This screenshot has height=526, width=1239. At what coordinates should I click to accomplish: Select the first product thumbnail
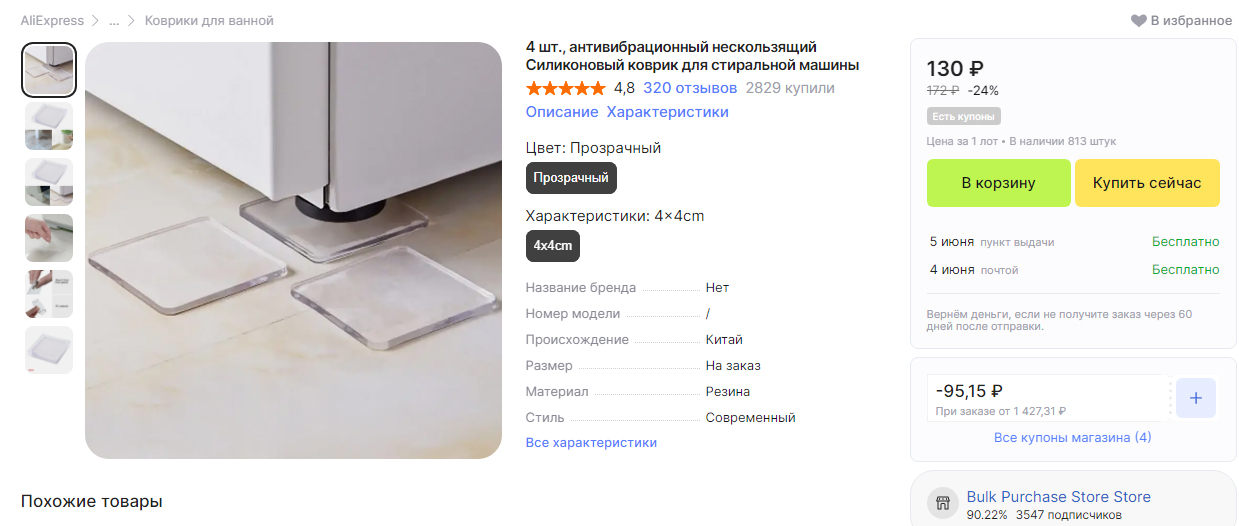(x=49, y=70)
